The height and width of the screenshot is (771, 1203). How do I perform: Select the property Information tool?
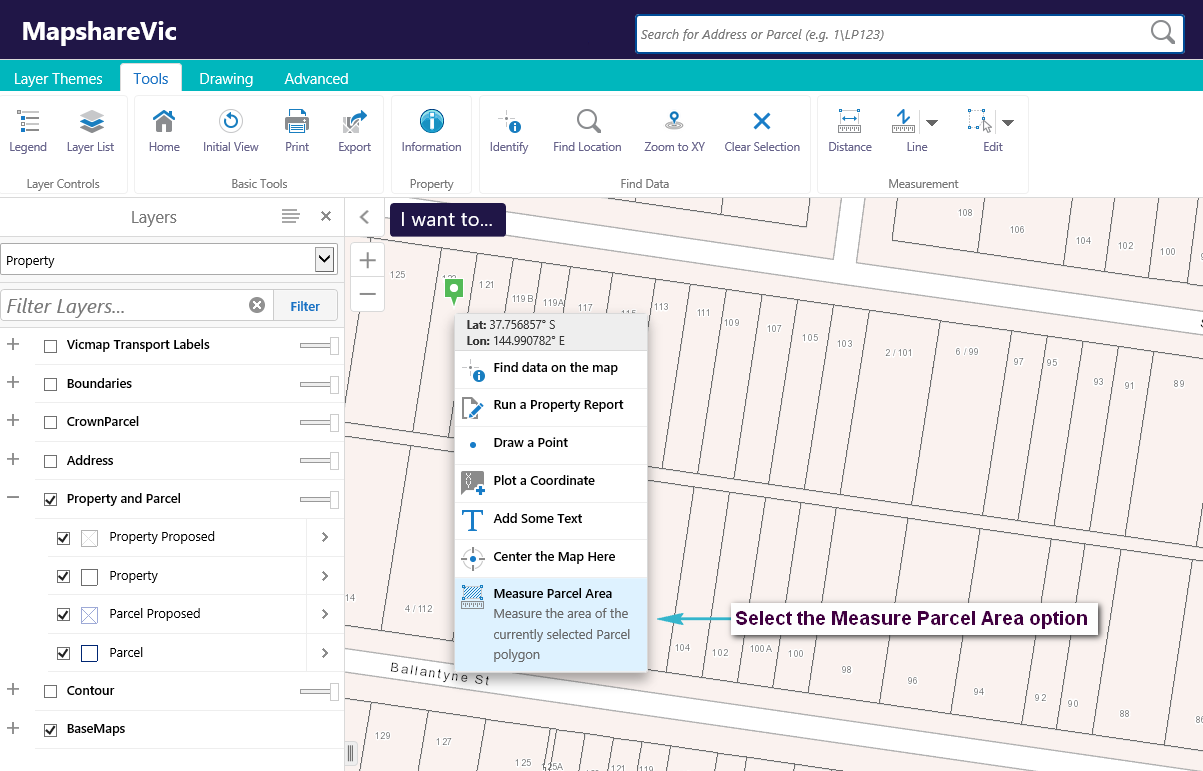(432, 132)
